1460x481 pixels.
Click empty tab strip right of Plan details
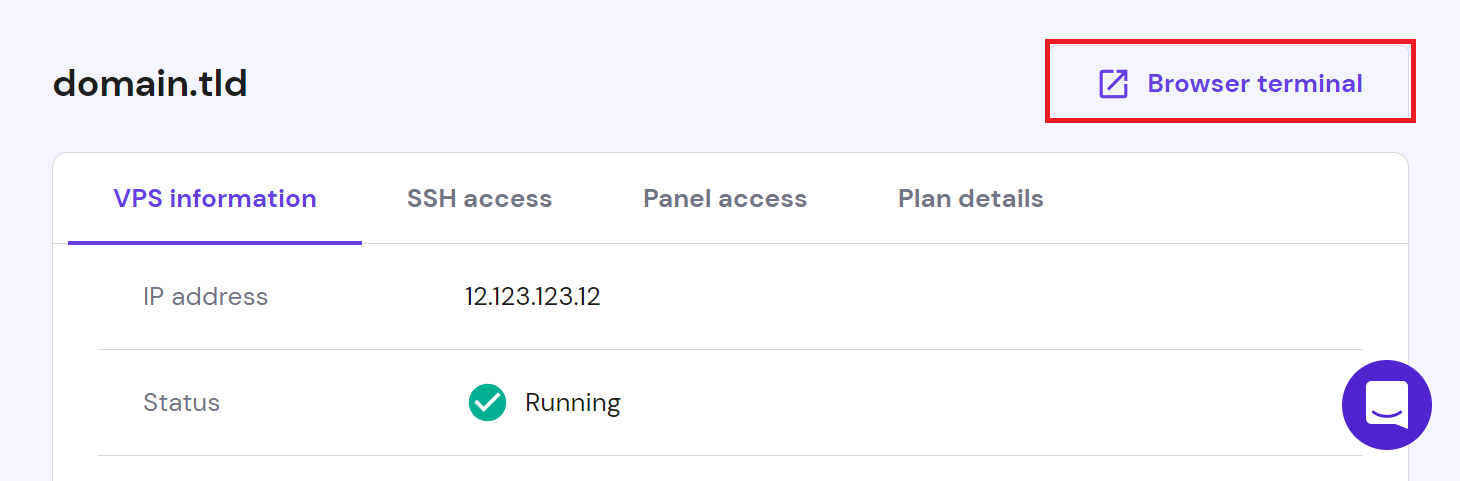pos(1220,199)
